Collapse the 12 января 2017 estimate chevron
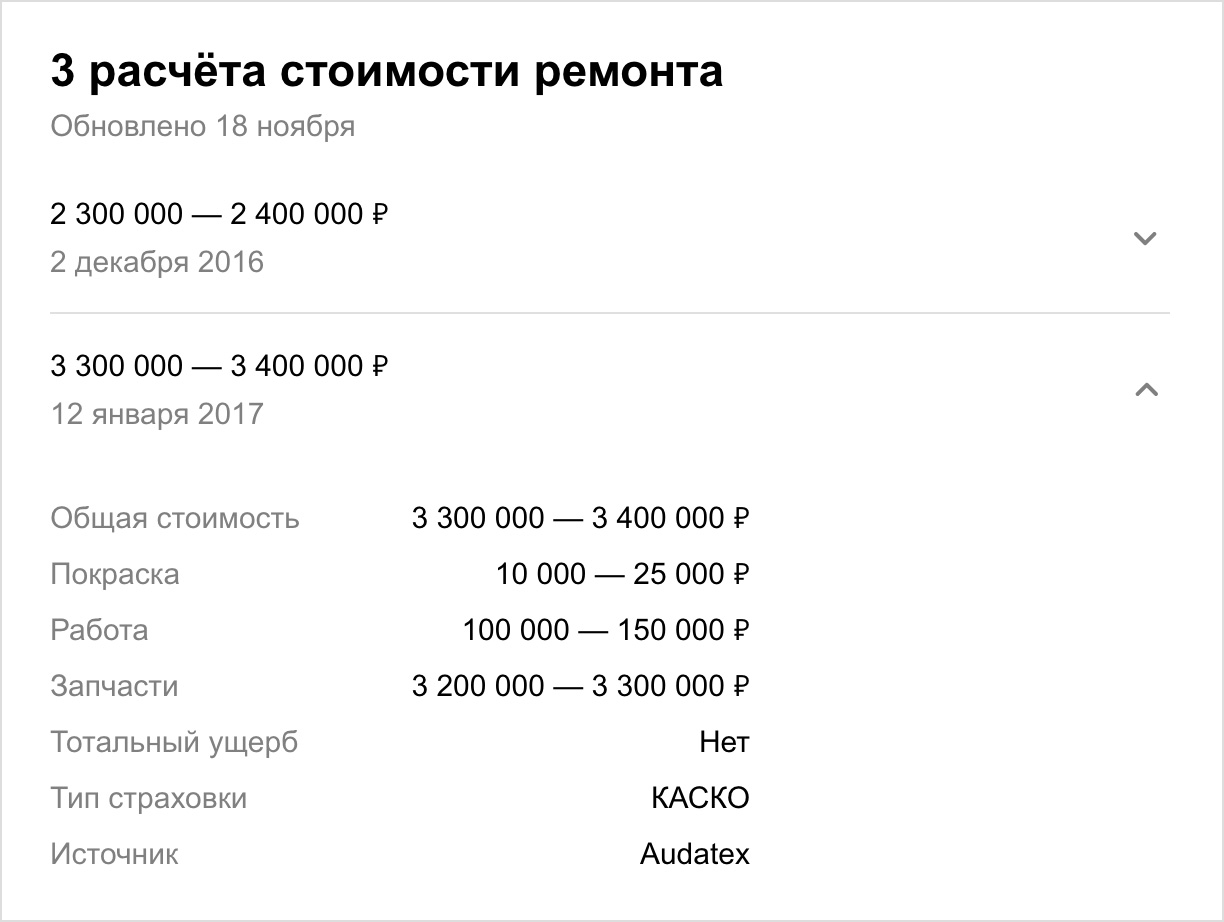 pos(1146,390)
